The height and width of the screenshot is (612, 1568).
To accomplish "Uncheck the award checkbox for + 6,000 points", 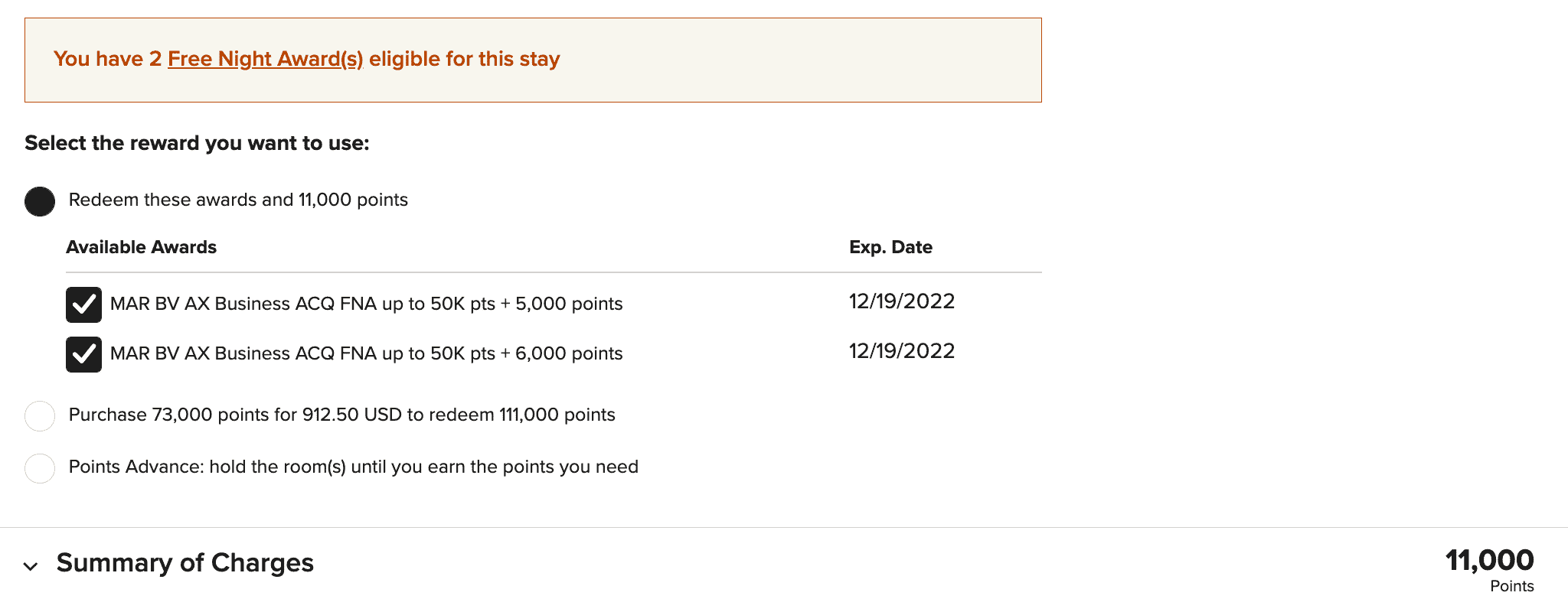I will [83, 354].
